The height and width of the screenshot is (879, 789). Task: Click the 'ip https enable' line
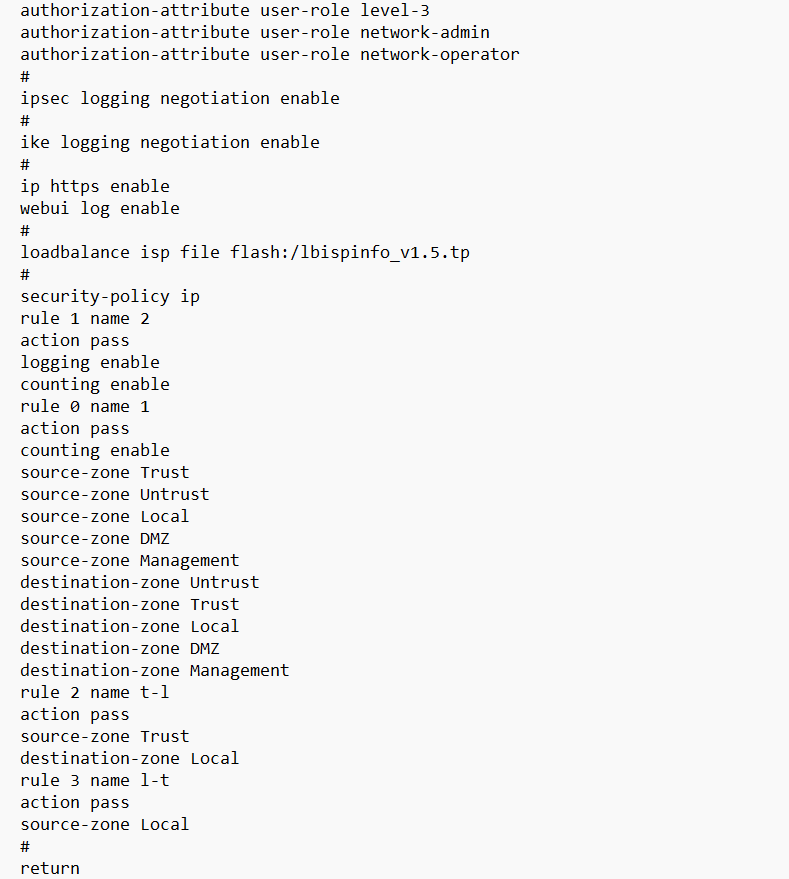point(95,187)
